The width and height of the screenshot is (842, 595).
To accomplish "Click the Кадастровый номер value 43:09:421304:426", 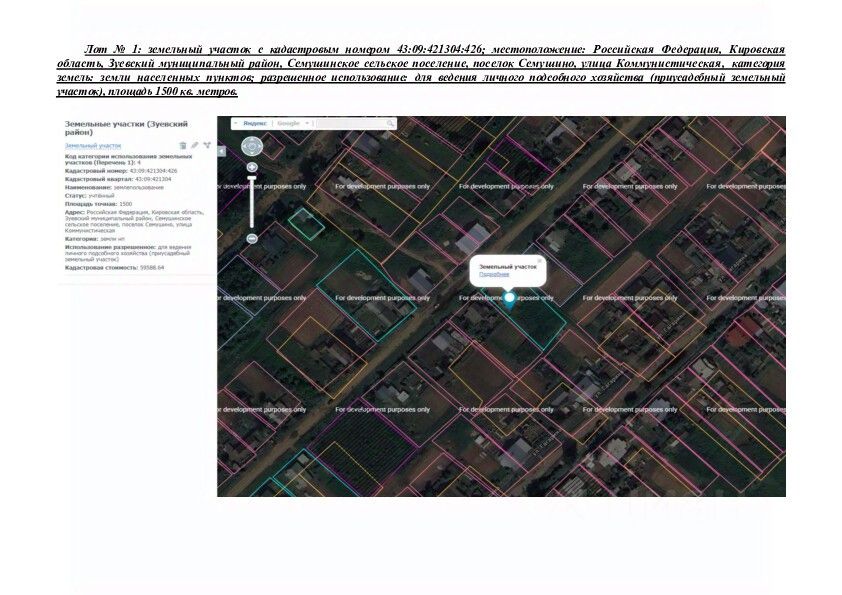I will point(154,171).
